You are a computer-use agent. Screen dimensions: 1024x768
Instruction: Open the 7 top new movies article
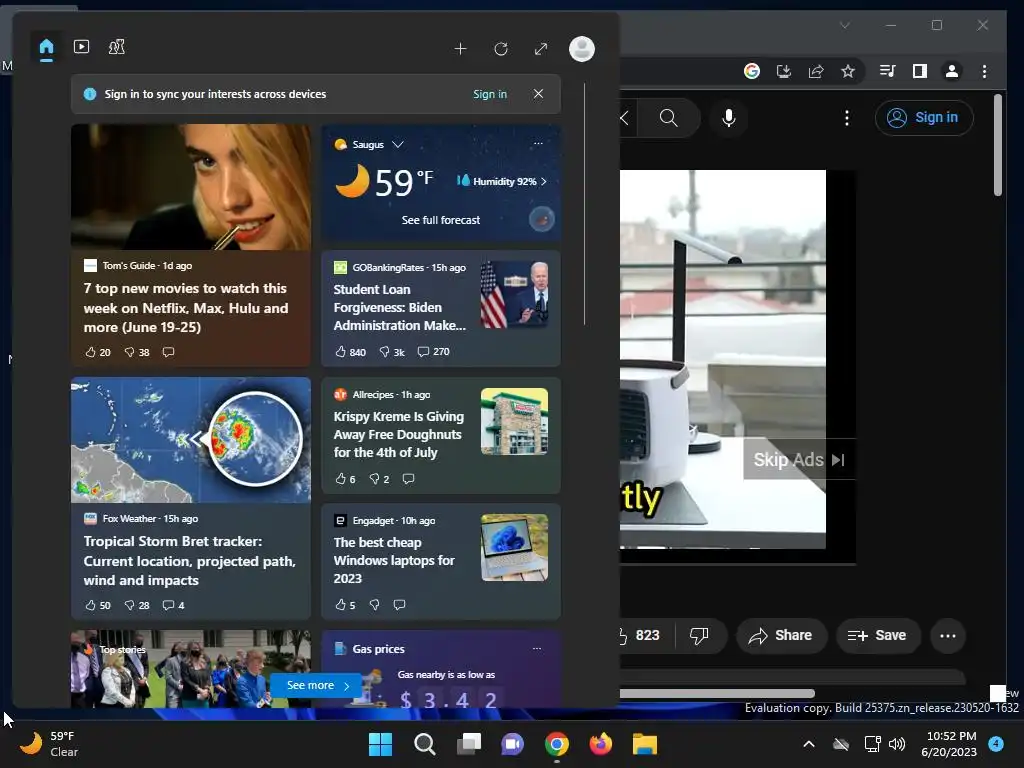click(x=185, y=308)
